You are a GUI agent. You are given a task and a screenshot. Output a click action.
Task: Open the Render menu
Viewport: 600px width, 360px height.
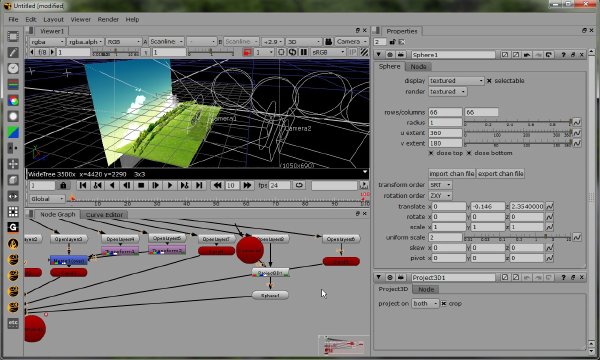[x=108, y=20]
